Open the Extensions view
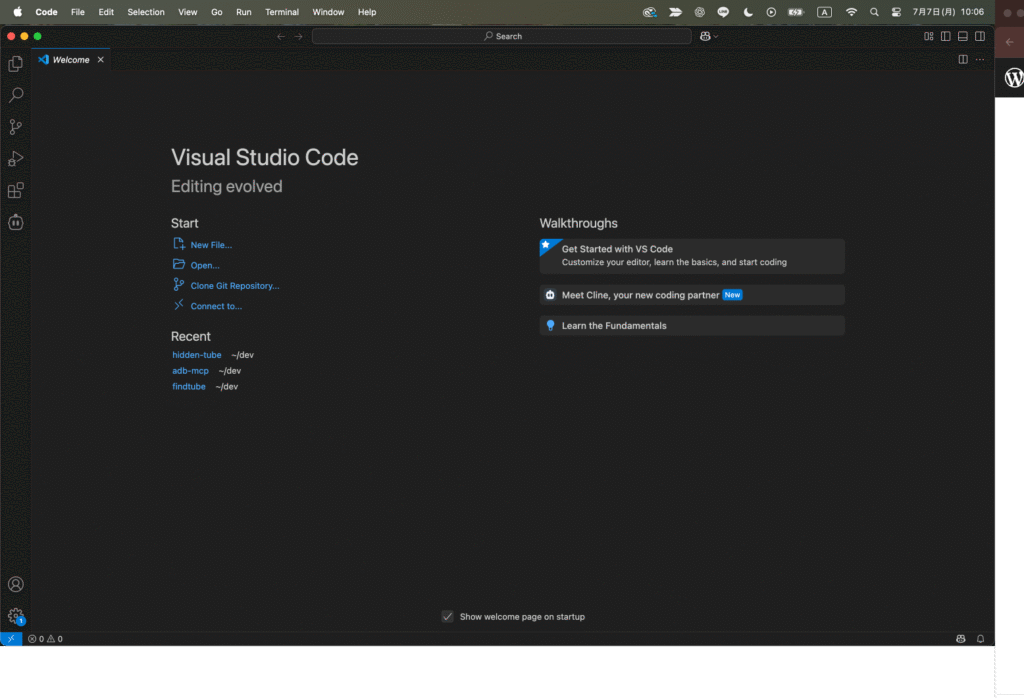 click(16, 191)
